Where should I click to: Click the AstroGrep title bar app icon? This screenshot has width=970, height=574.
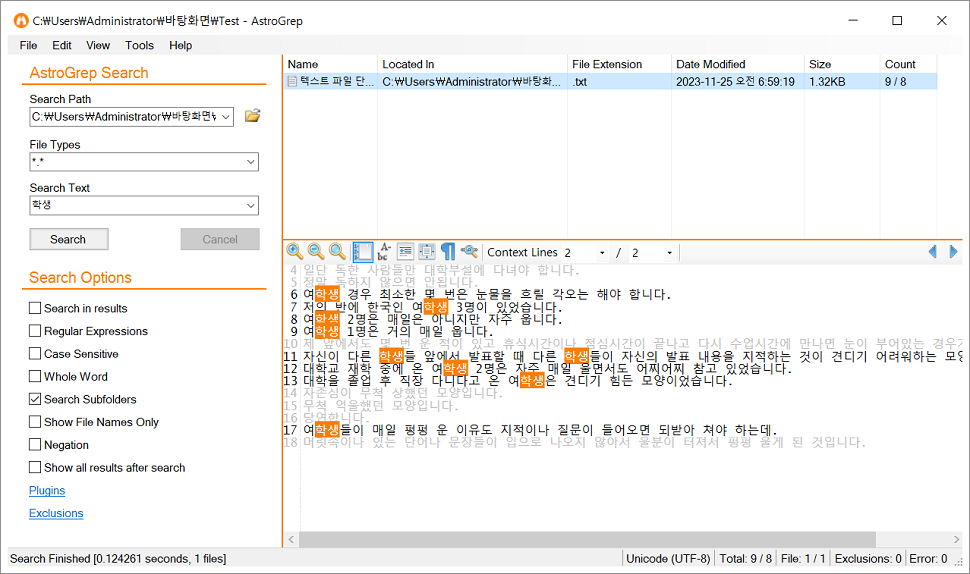[21, 20]
